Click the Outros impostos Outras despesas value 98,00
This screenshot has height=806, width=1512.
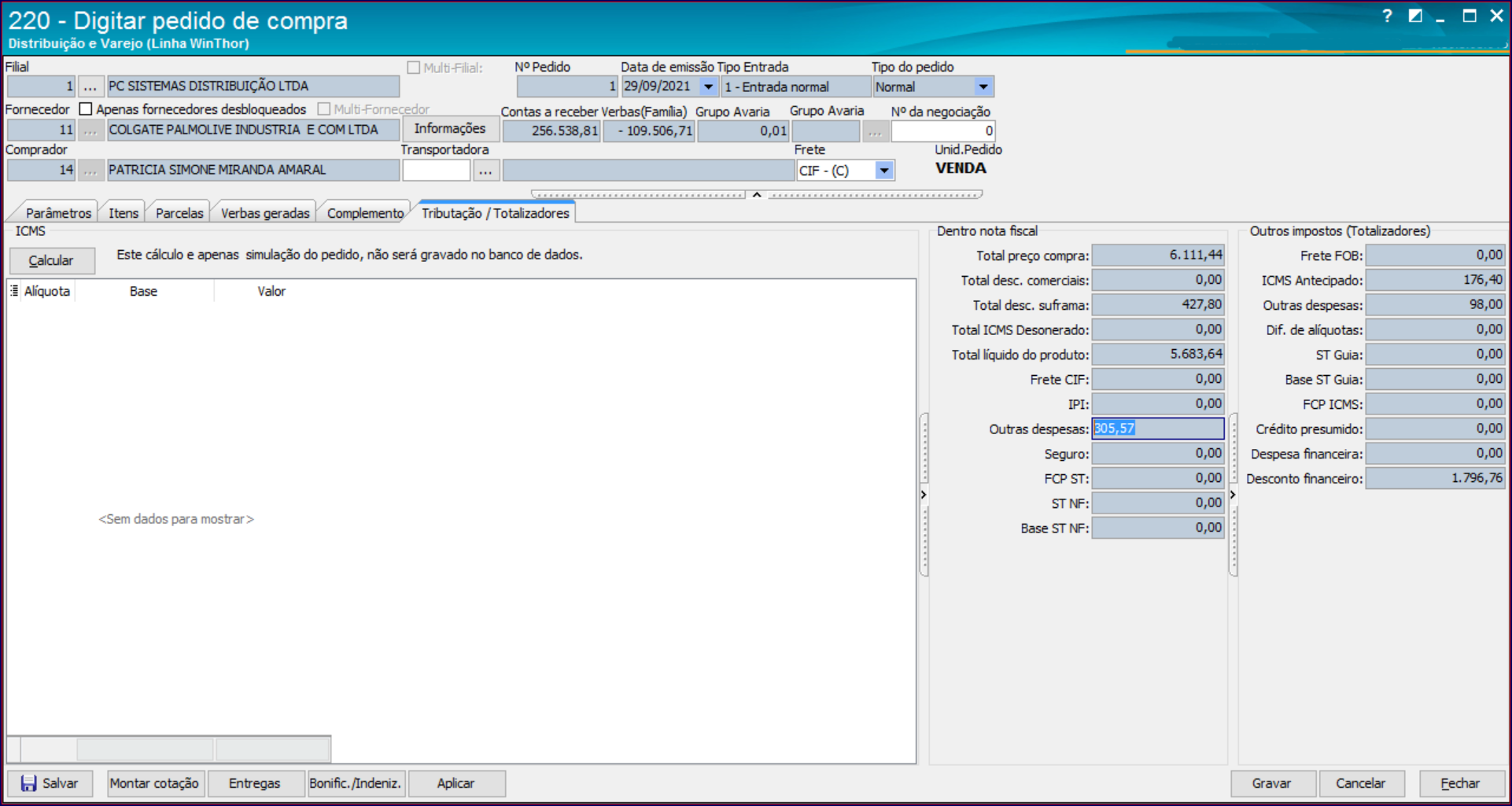click(x=1435, y=304)
